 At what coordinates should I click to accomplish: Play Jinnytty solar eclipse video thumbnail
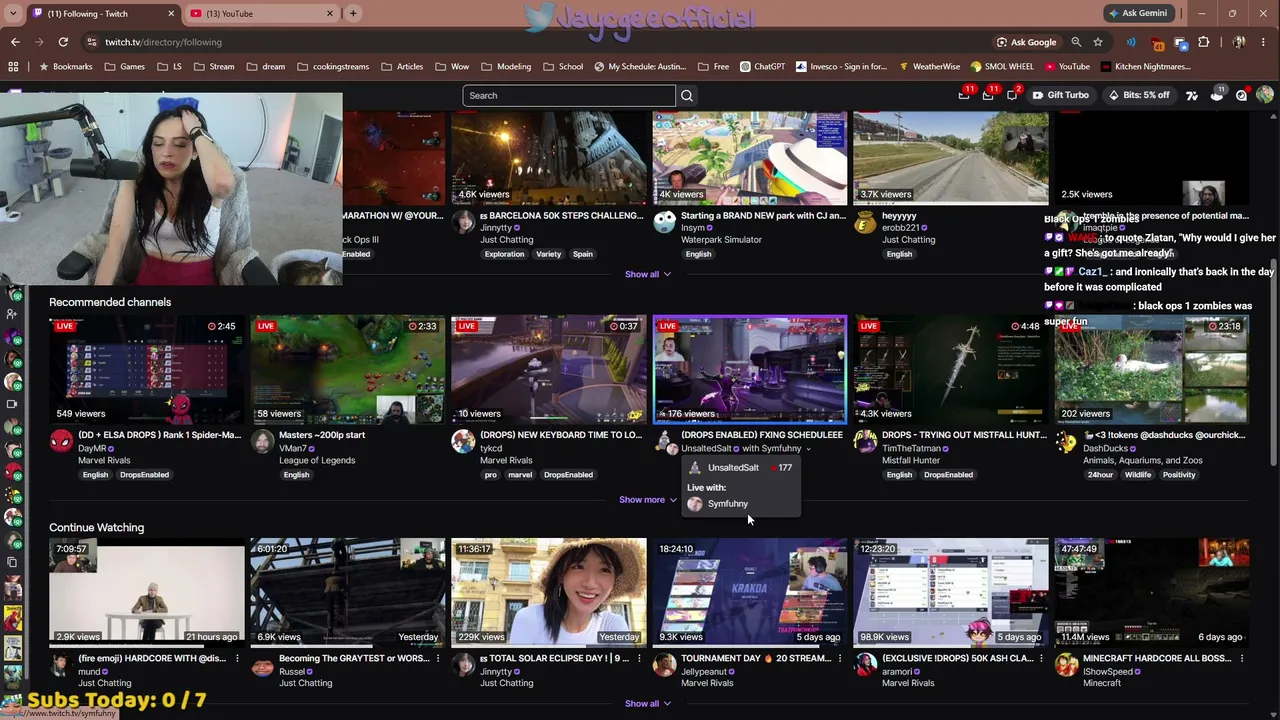tap(549, 593)
